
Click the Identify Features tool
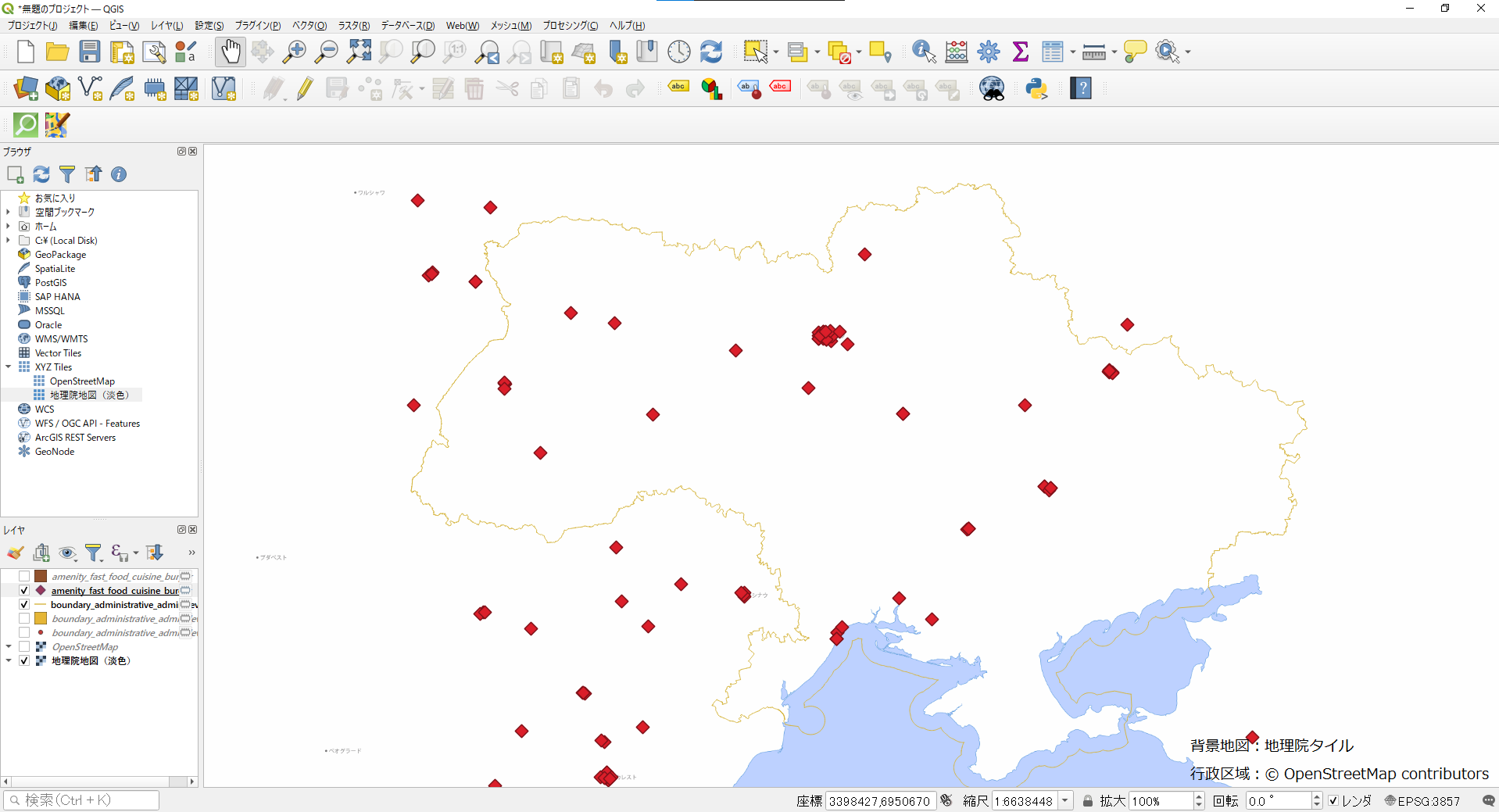coord(923,52)
